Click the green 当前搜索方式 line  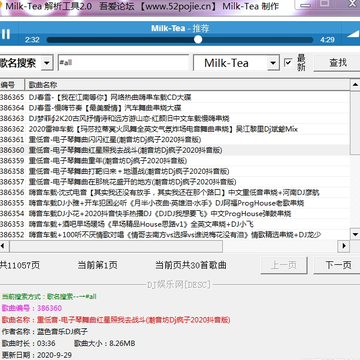click(49, 296)
